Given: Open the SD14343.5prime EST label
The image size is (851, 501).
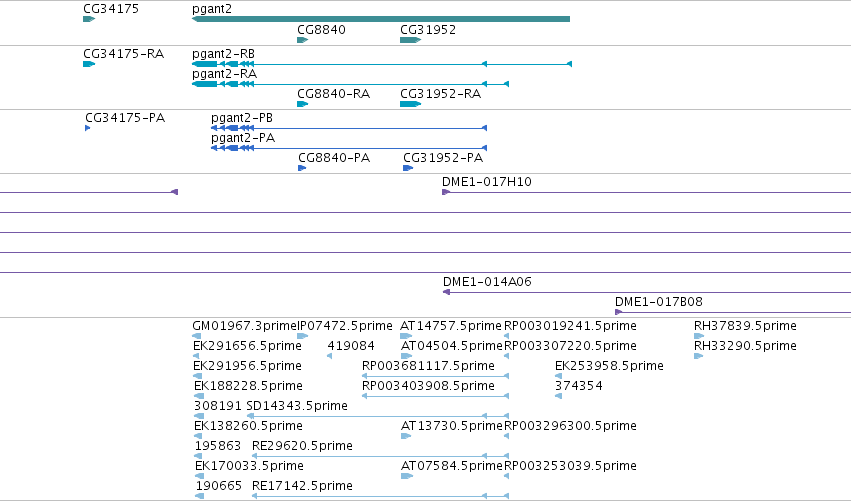Looking at the screenshot, I should click(x=297, y=406).
